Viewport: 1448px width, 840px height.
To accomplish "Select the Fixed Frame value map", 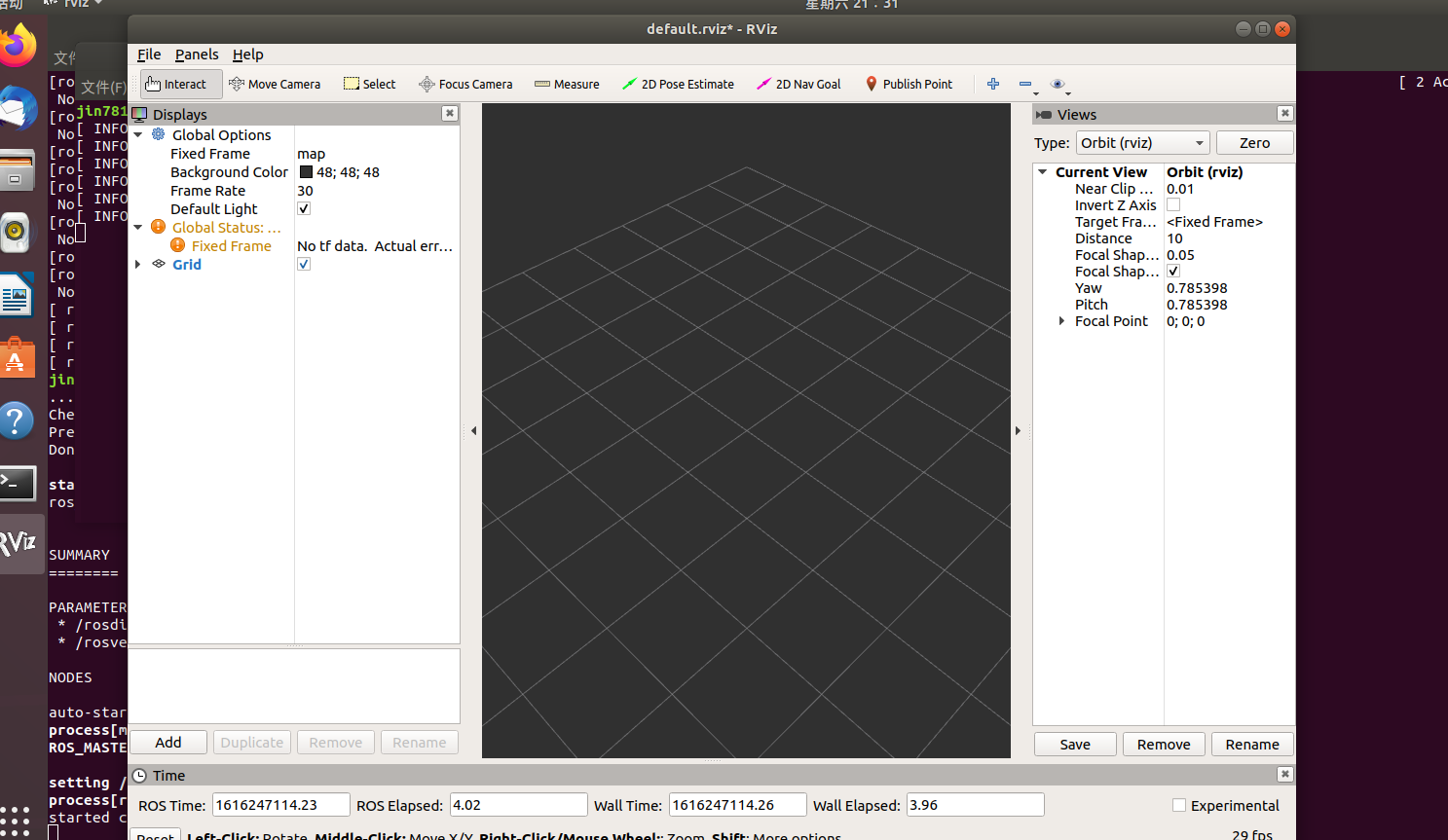I will [x=312, y=154].
